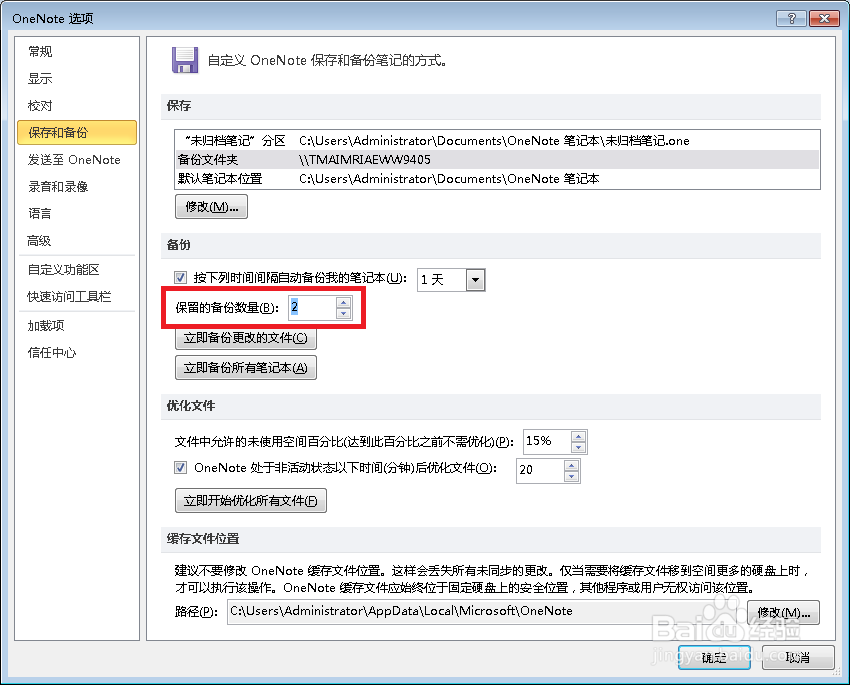
Task: Increase the number of backups to keep
Action: pos(344,302)
